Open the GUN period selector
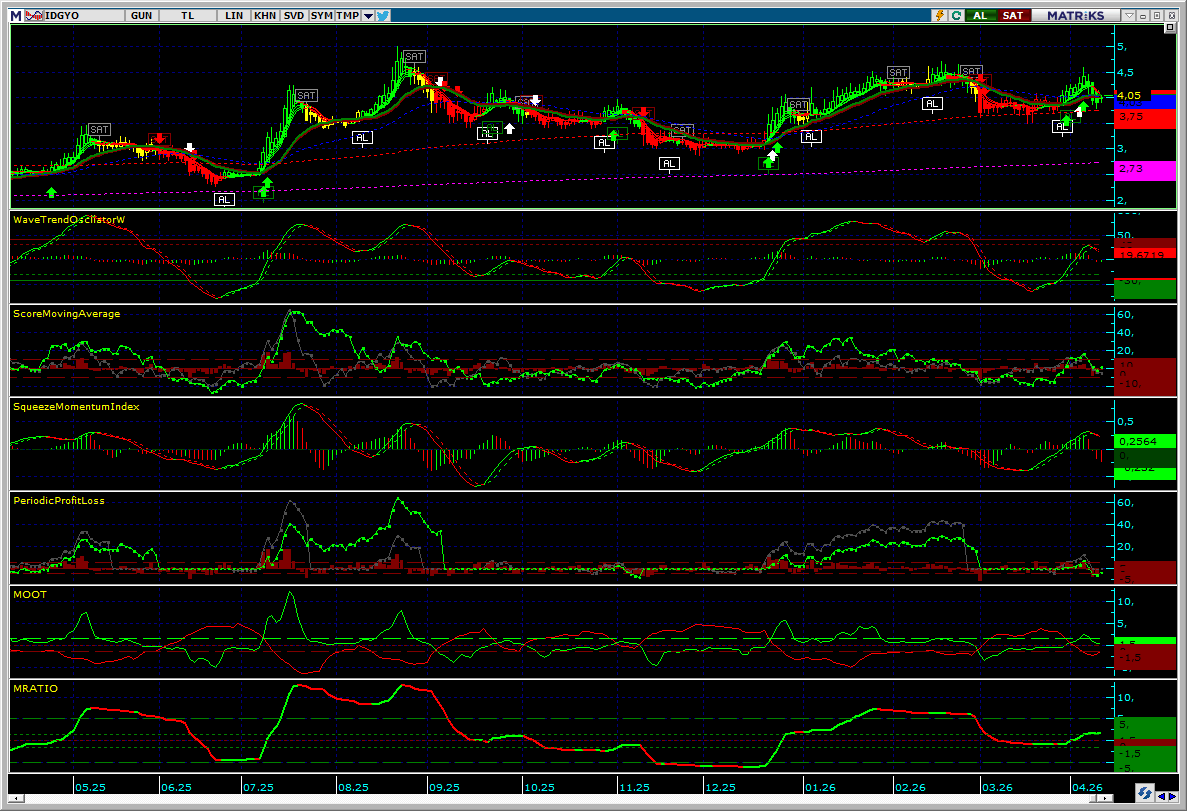1187x811 pixels. [x=142, y=15]
